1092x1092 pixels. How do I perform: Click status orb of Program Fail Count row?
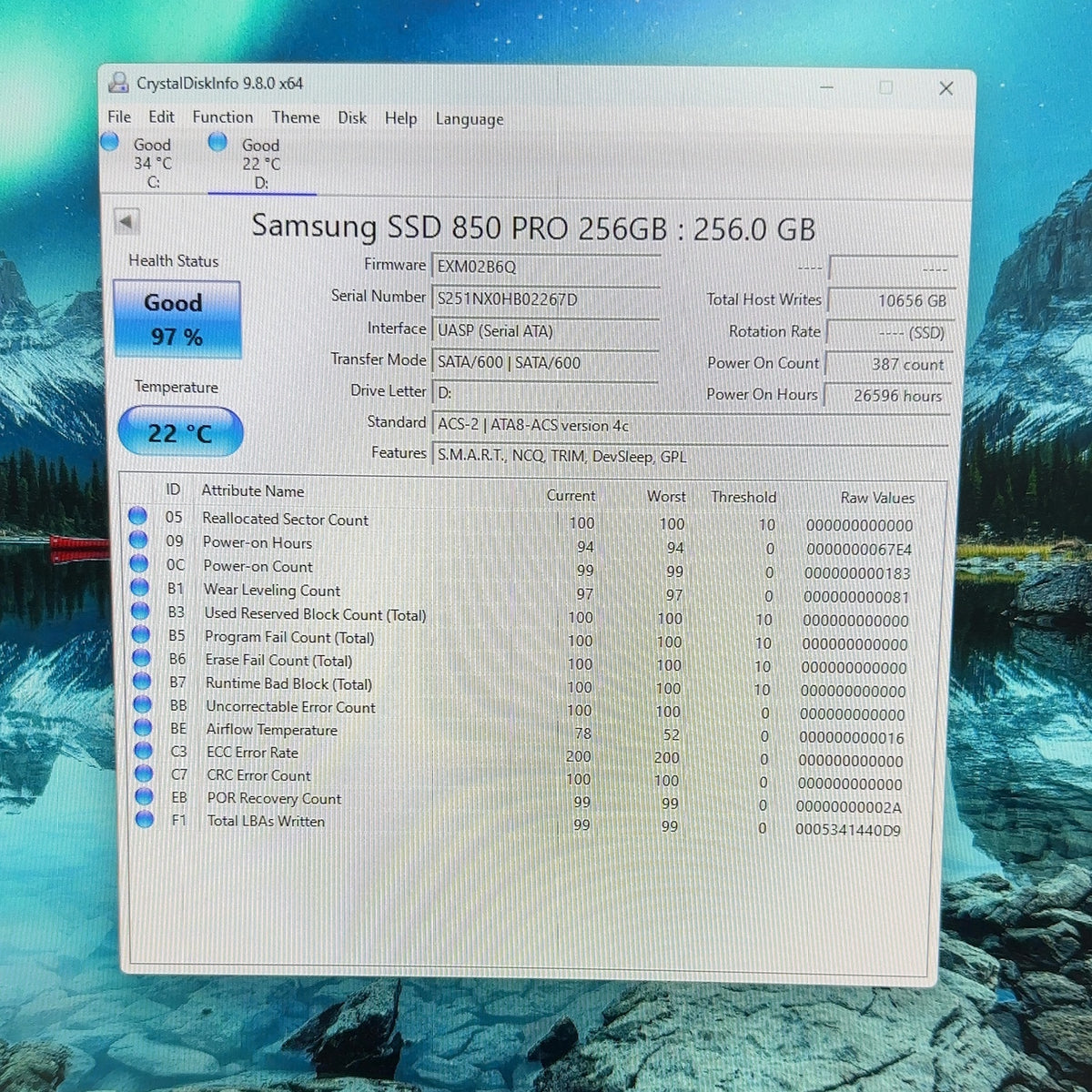(141, 634)
